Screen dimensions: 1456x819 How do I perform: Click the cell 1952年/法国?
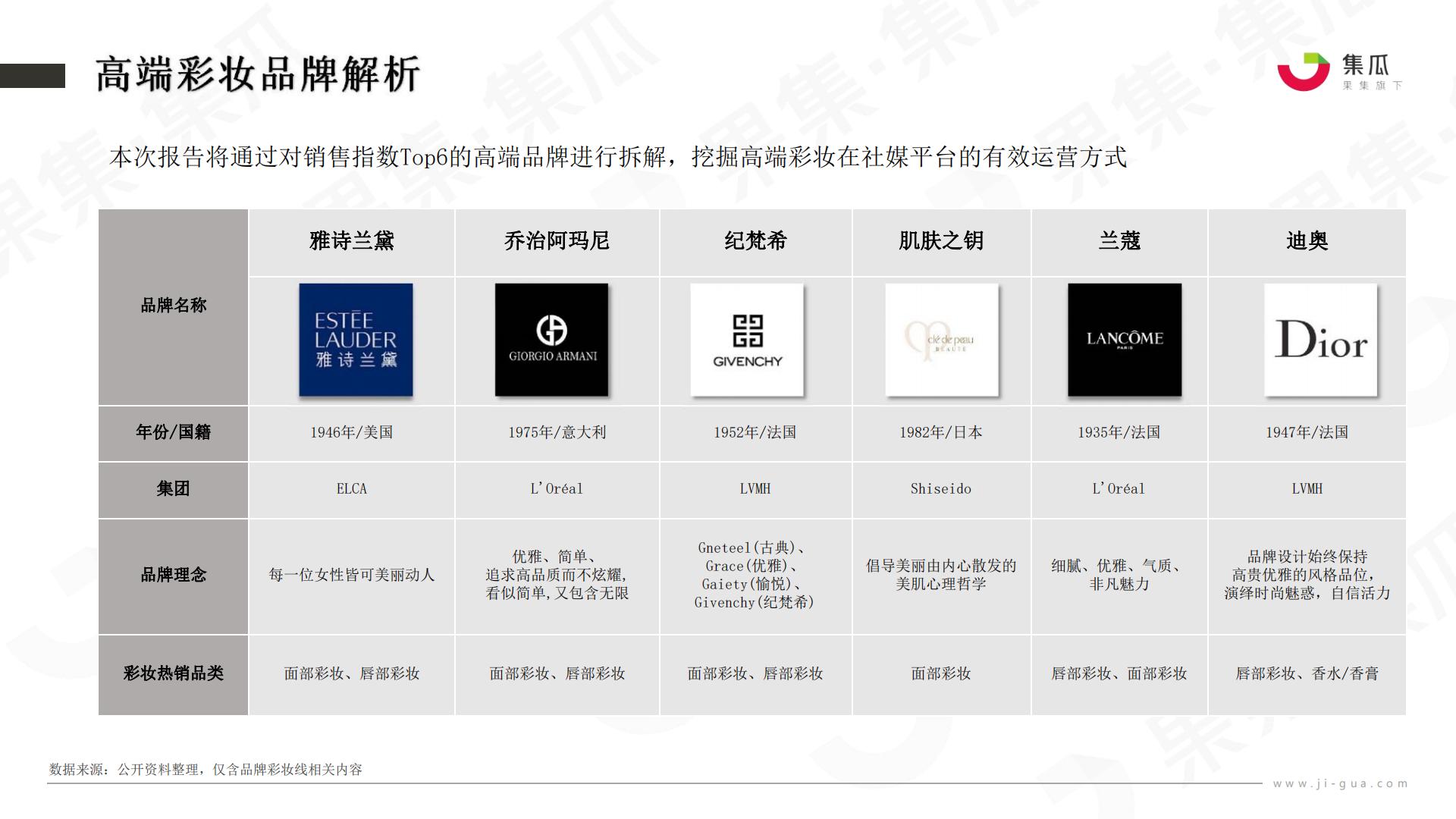coord(755,432)
